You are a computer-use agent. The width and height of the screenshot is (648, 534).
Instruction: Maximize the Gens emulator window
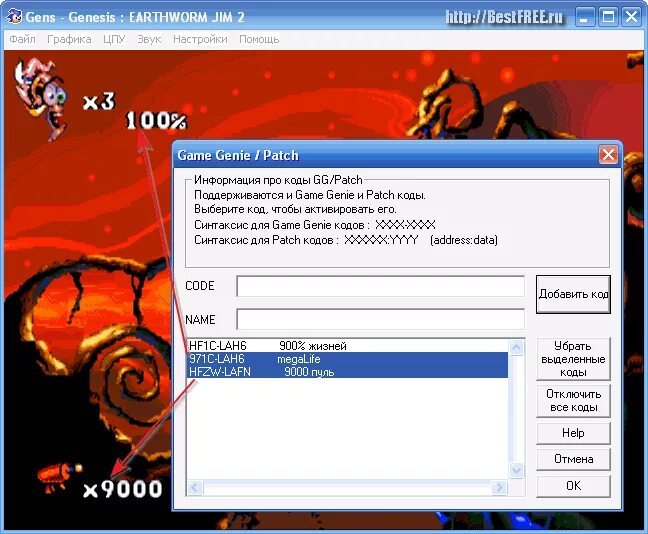608,17
